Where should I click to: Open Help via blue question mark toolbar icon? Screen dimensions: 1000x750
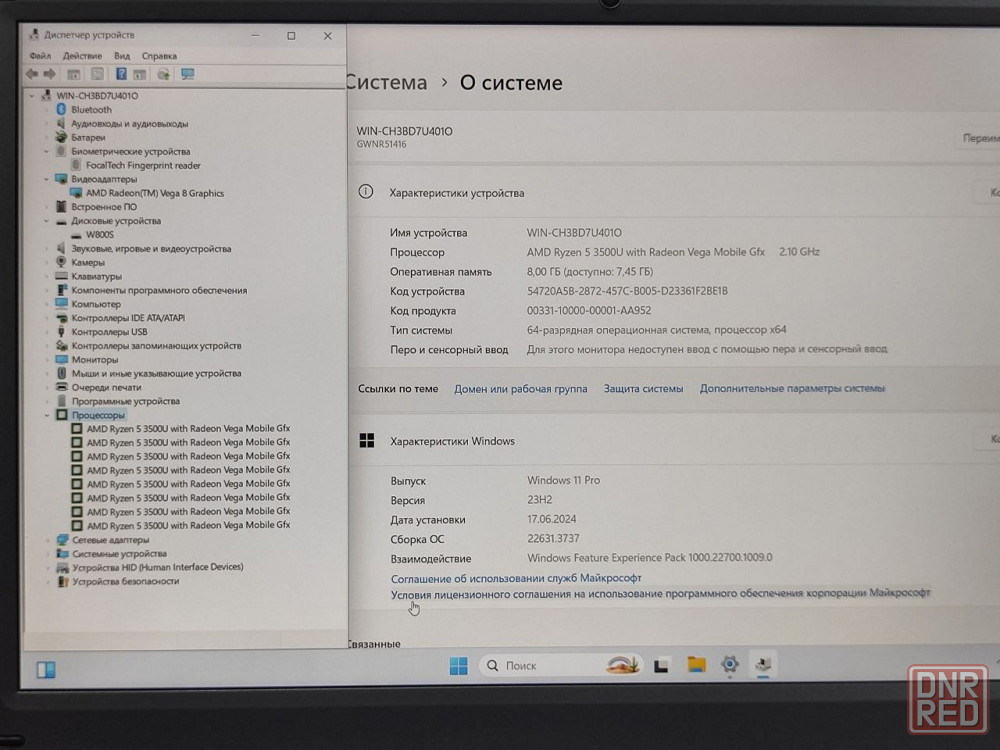pyautogui.click(x=121, y=74)
